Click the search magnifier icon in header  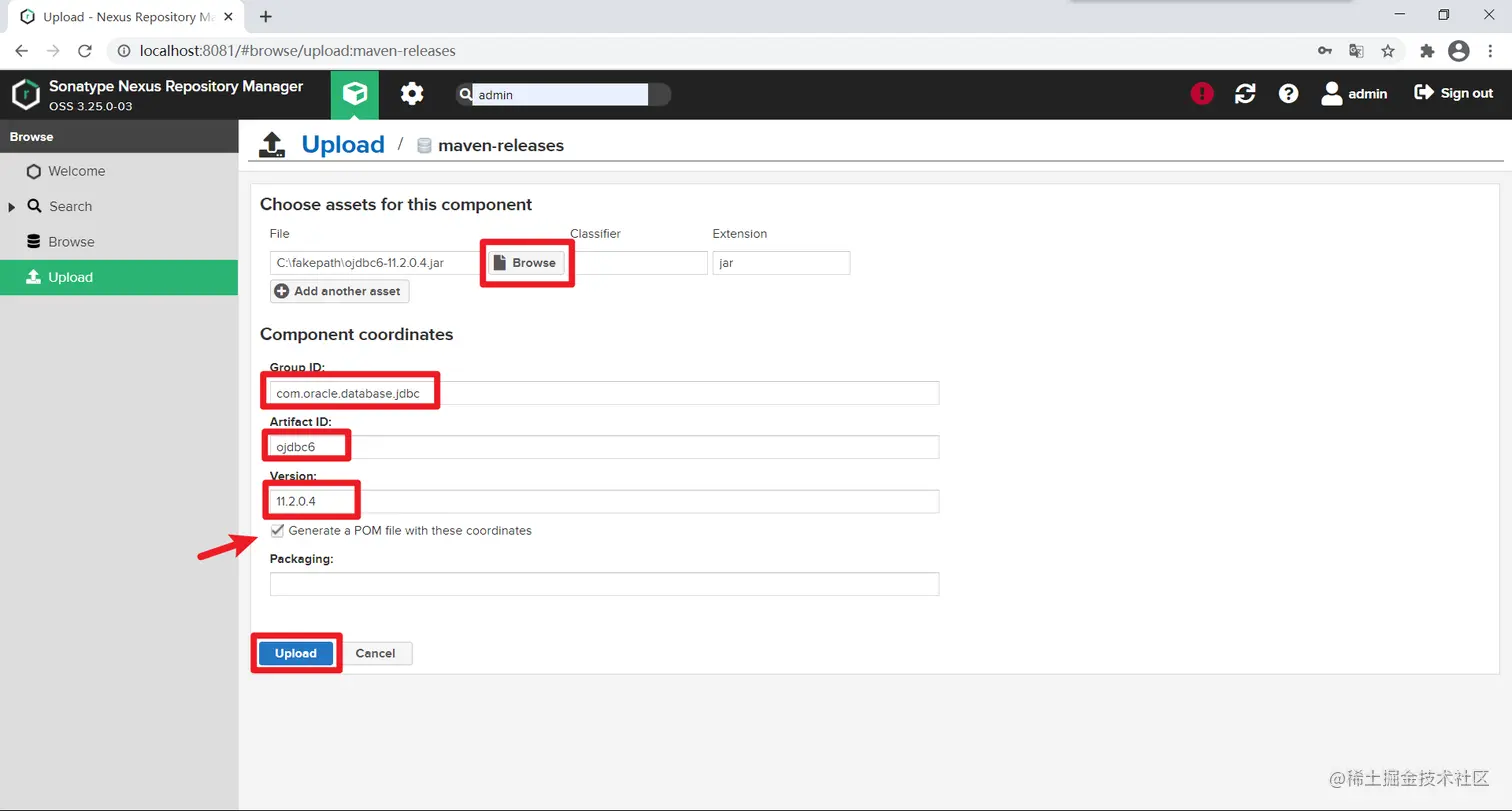pos(465,95)
